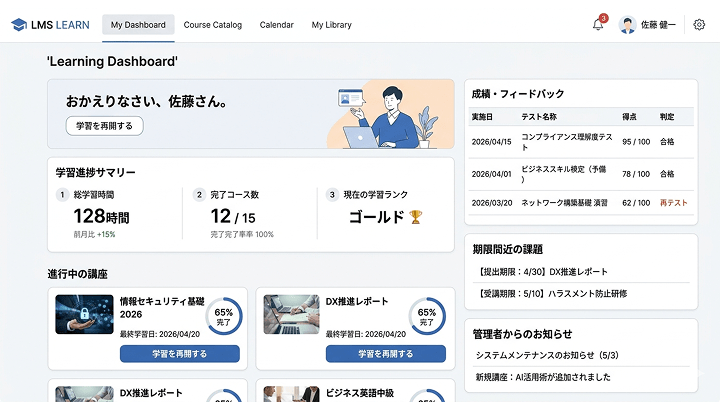Viewport: 720px width, 420px height.
Task: Open the Course Catalog tab
Action: [x=213, y=25]
